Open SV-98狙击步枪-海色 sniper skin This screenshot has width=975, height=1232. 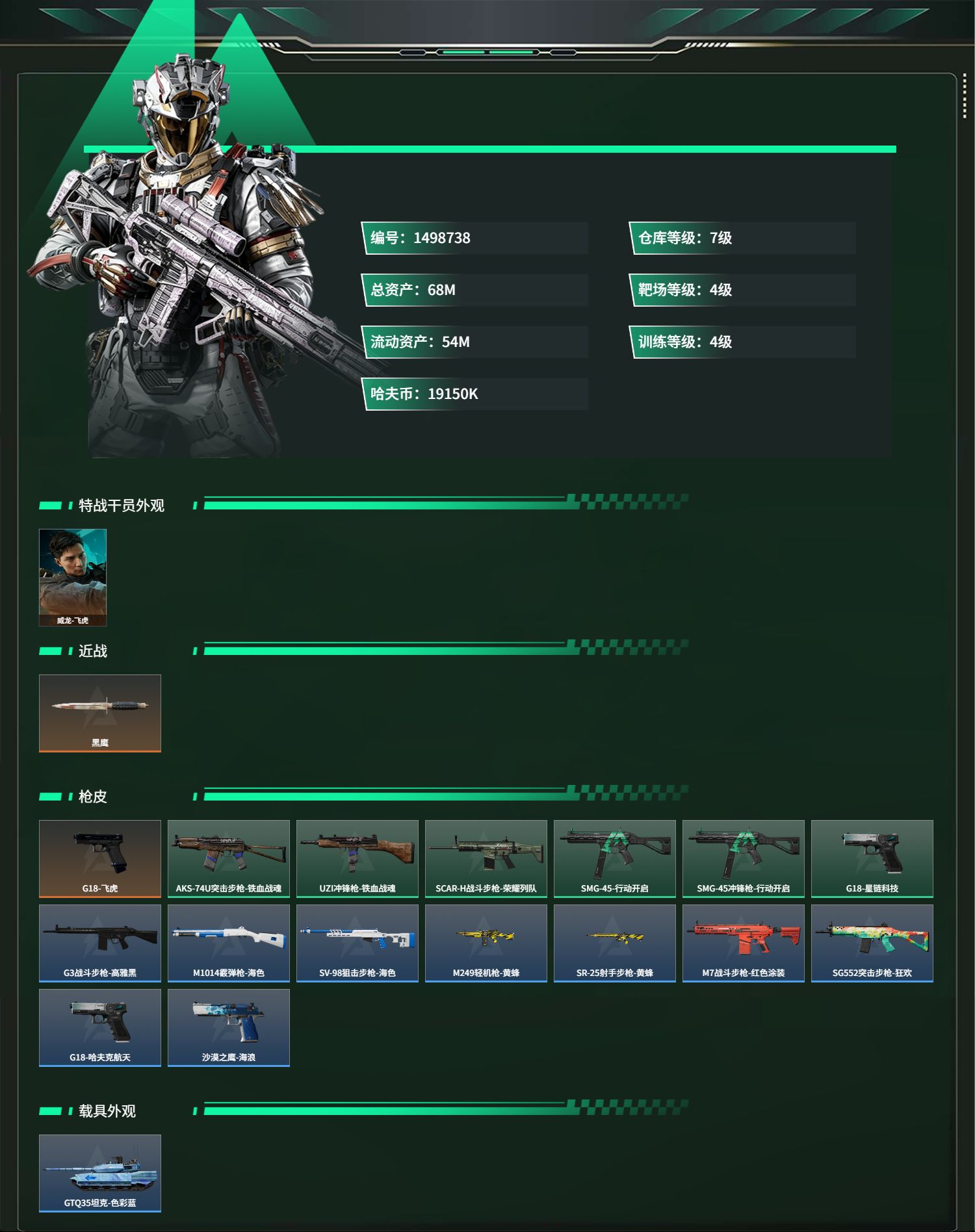click(357, 943)
